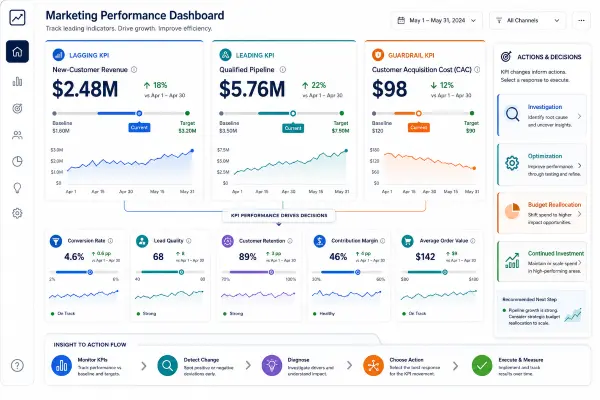This screenshot has height=400, width=600.
Task: Click the orange Current label under CAC
Action: (x=419, y=127)
